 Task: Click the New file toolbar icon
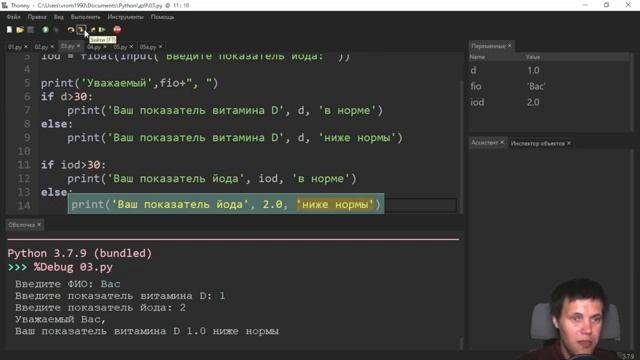9,29
